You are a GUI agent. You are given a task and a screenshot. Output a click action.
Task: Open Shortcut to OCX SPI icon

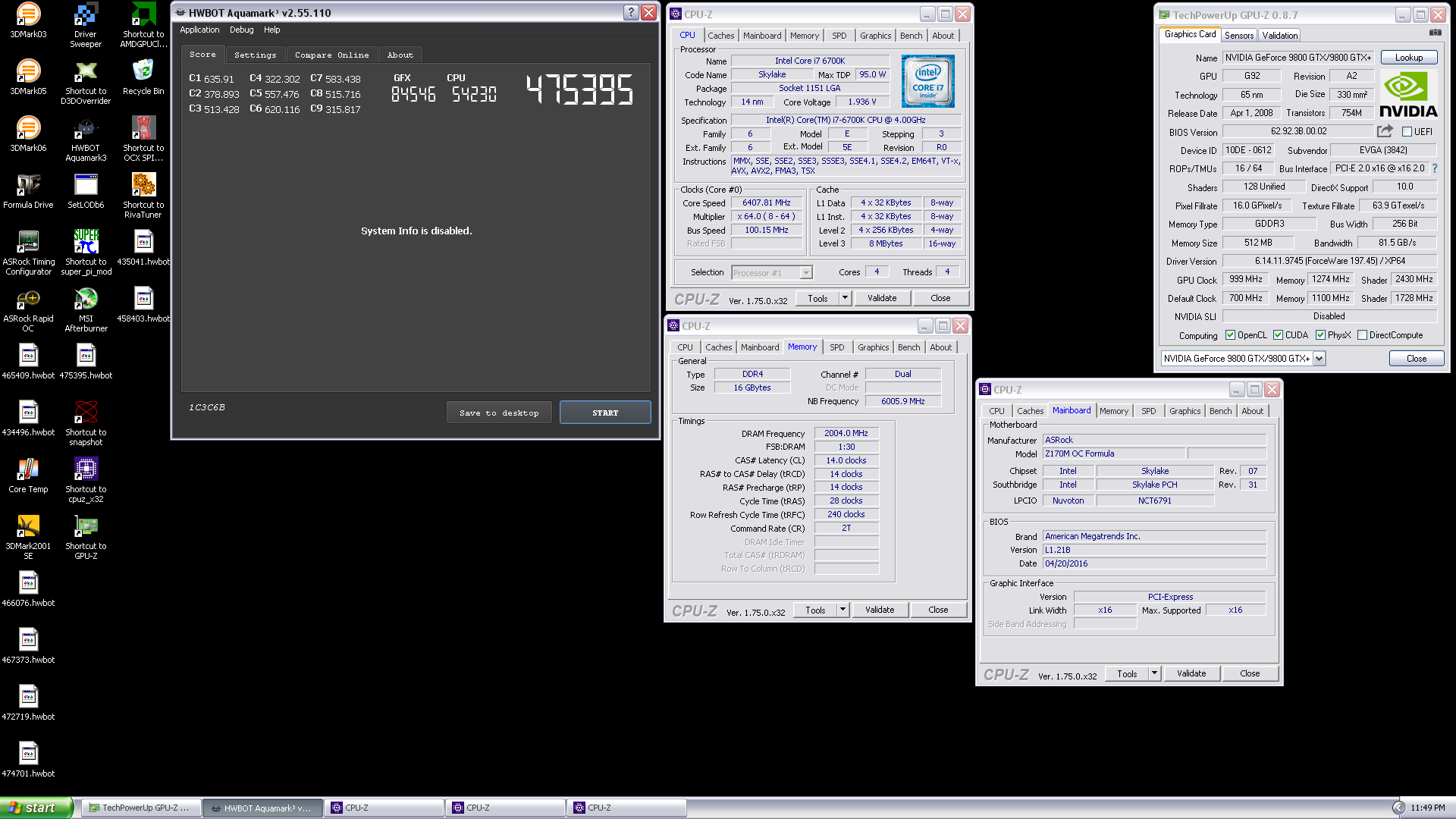pos(143,139)
